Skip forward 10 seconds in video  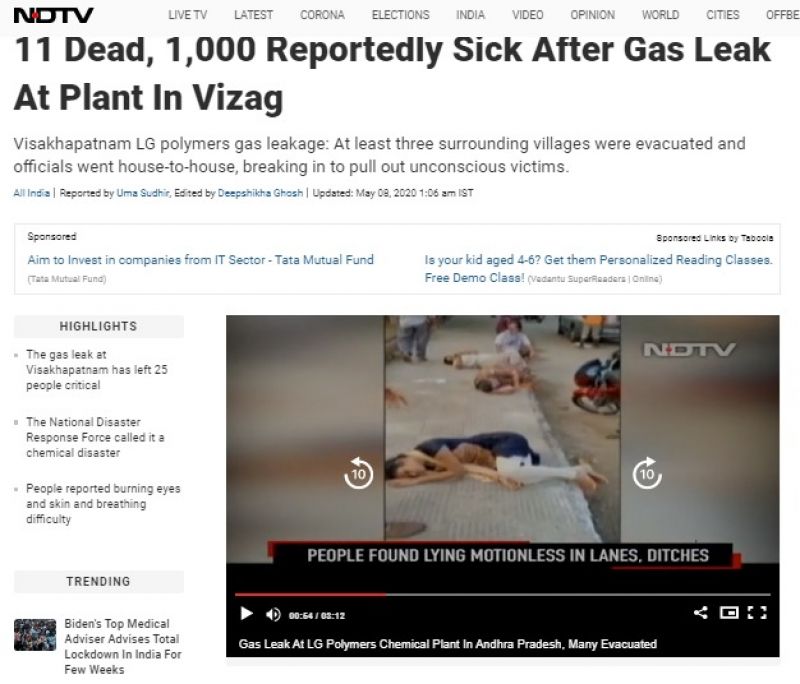click(x=647, y=473)
